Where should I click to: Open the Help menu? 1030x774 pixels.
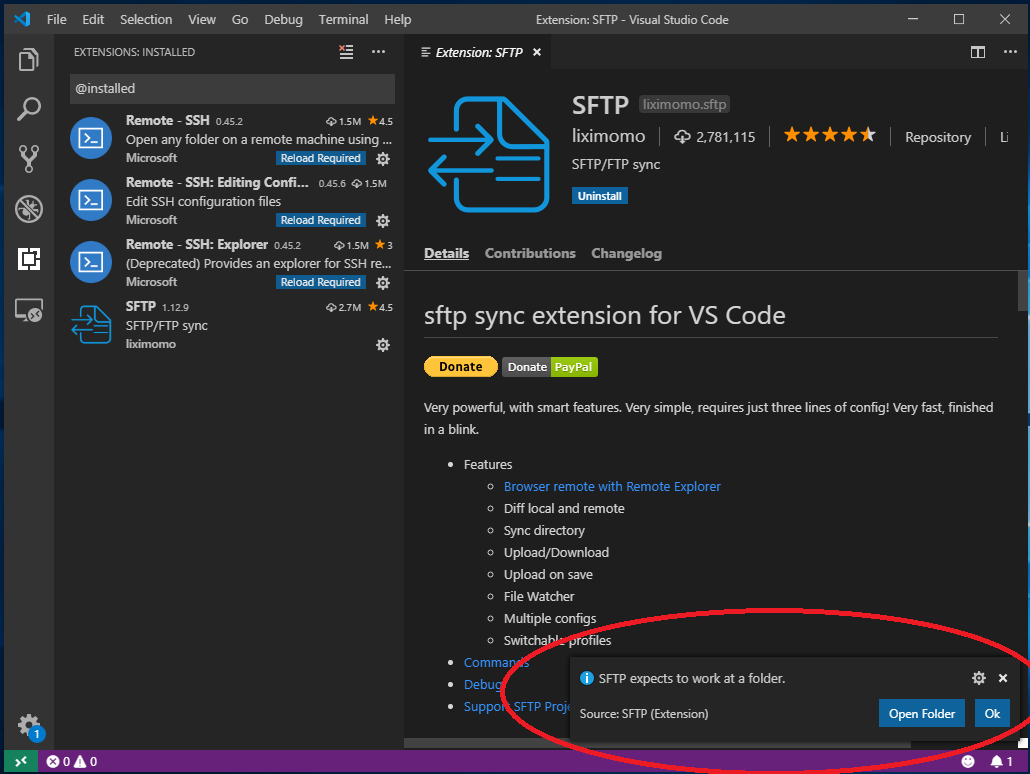(x=397, y=20)
